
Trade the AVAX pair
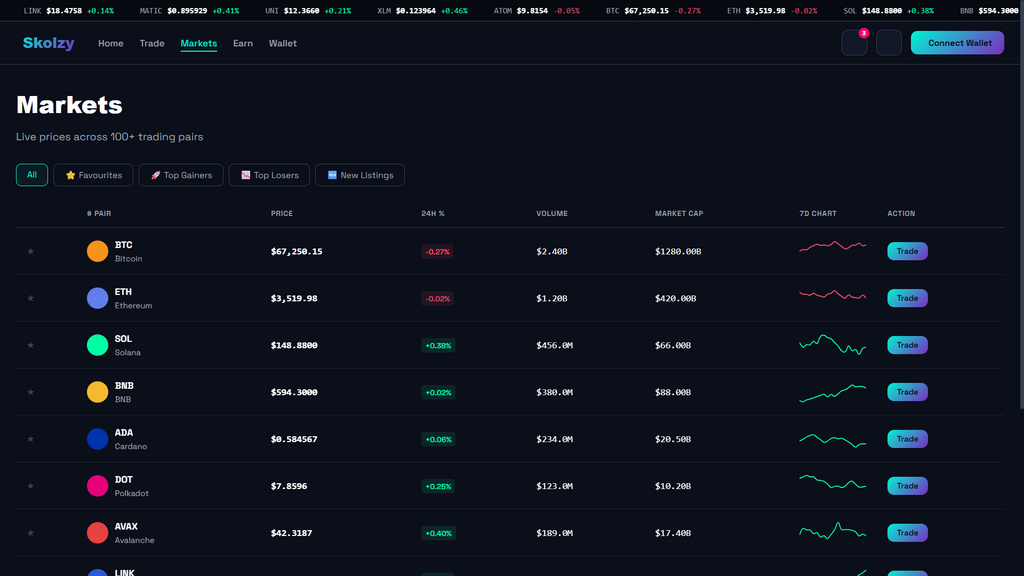(907, 534)
